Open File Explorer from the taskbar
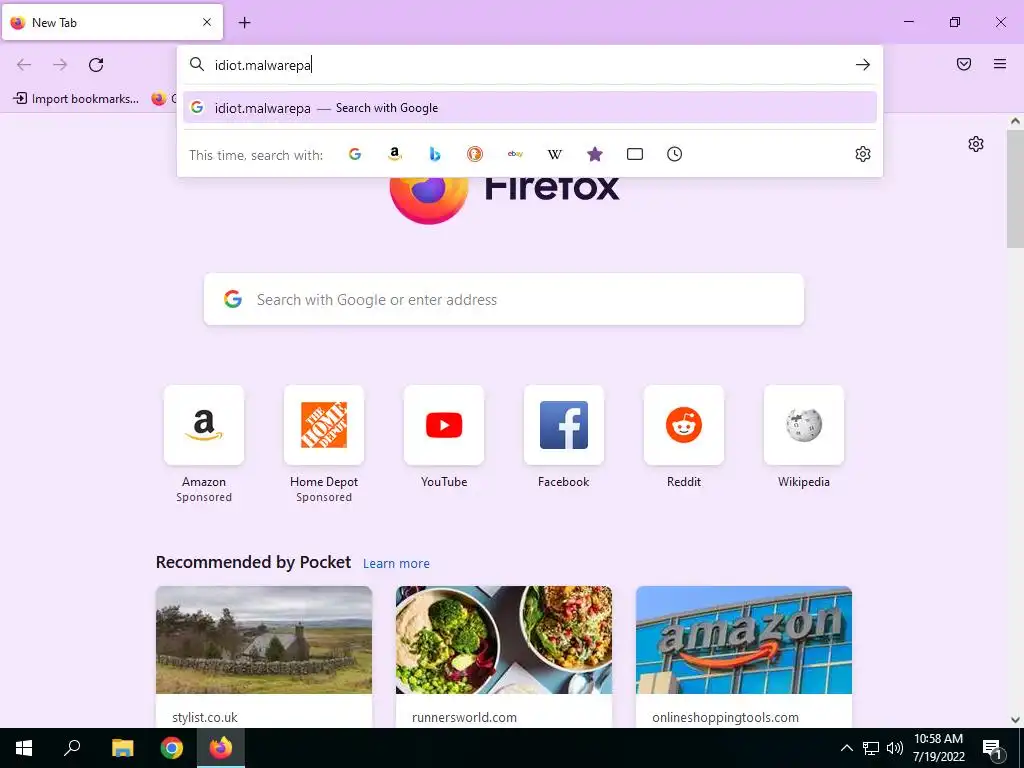The height and width of the screenshot is (768, 1024). tap(122, 748)
